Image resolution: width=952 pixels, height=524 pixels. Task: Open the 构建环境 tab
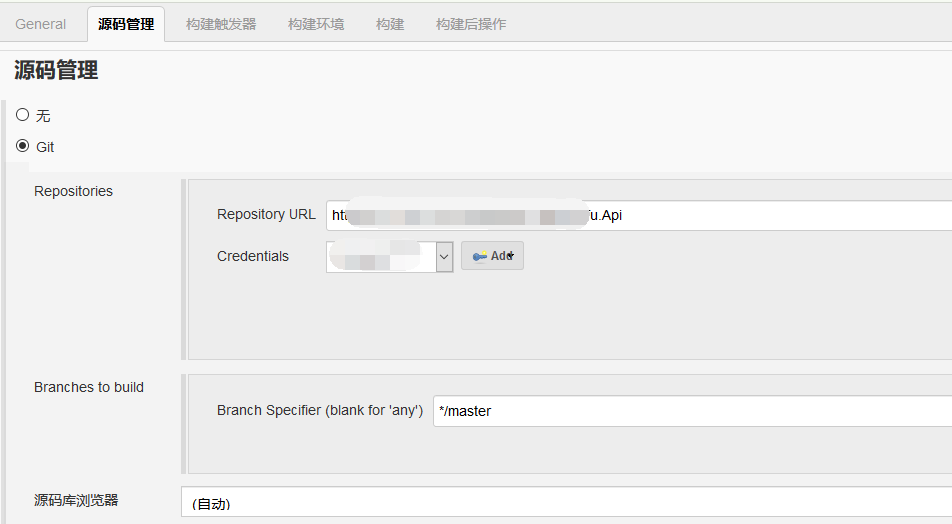316,24
